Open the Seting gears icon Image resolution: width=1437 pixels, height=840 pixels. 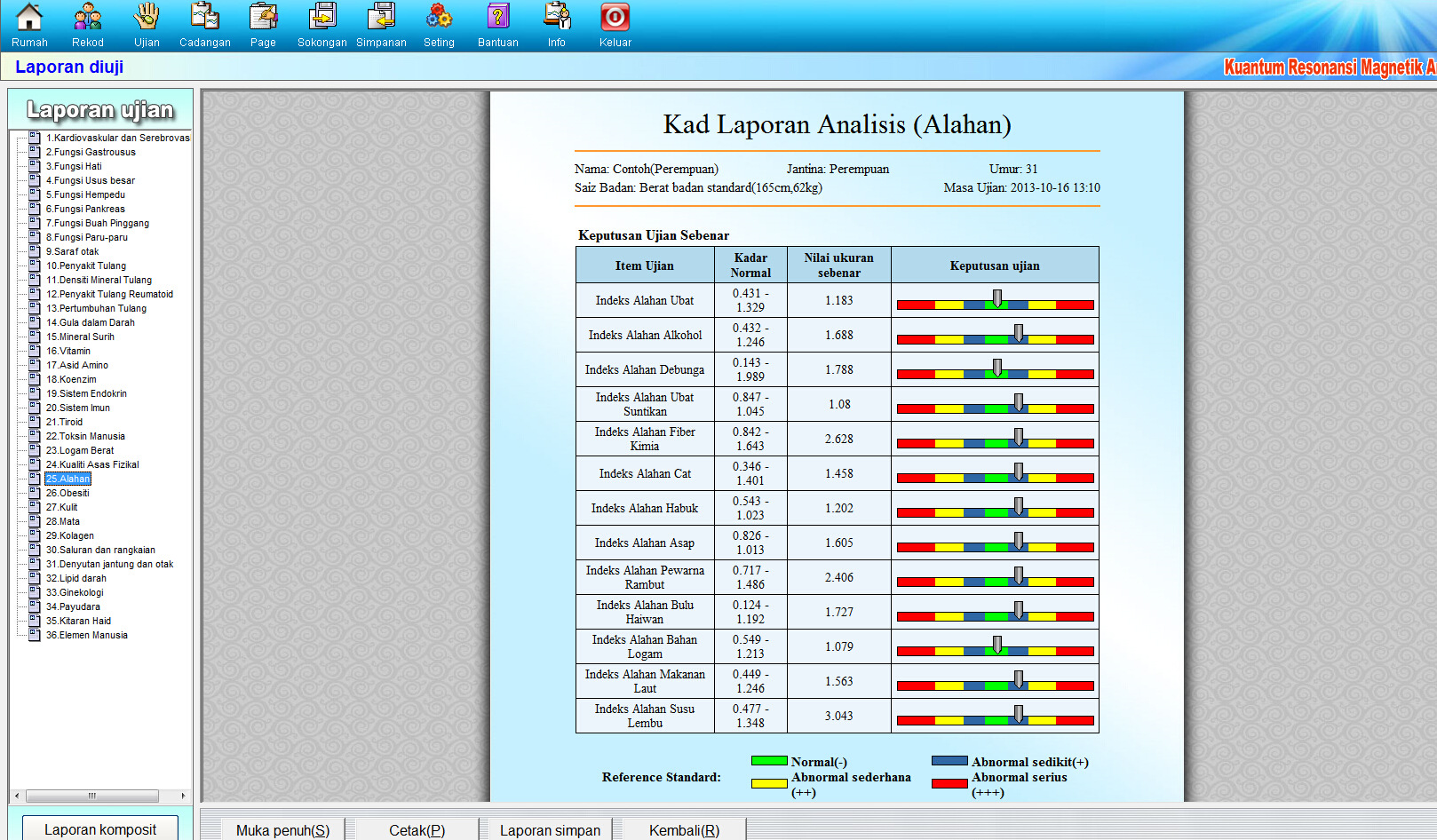[439, 25]
